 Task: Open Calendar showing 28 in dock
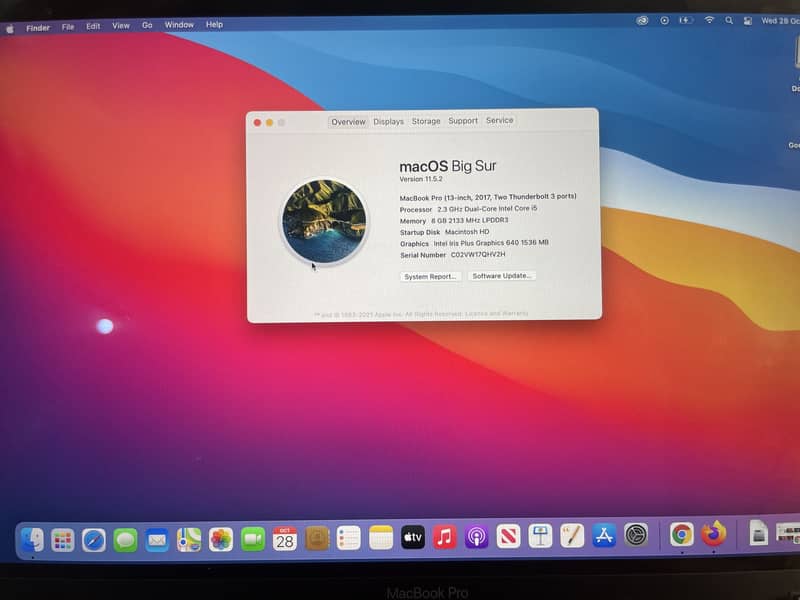coord(285,539)
